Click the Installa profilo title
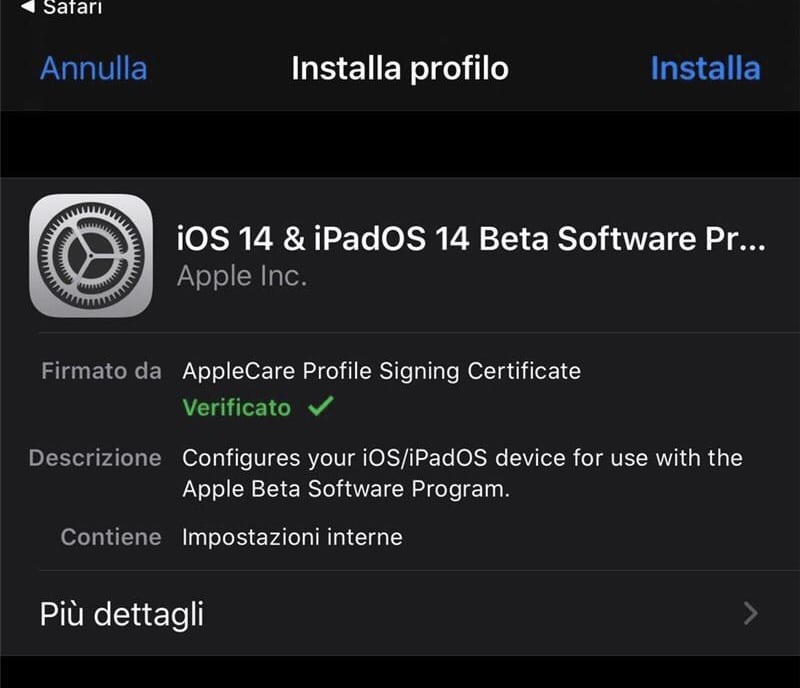The width and height of the screenshot is (800, 688). click(x=399, y=68)
